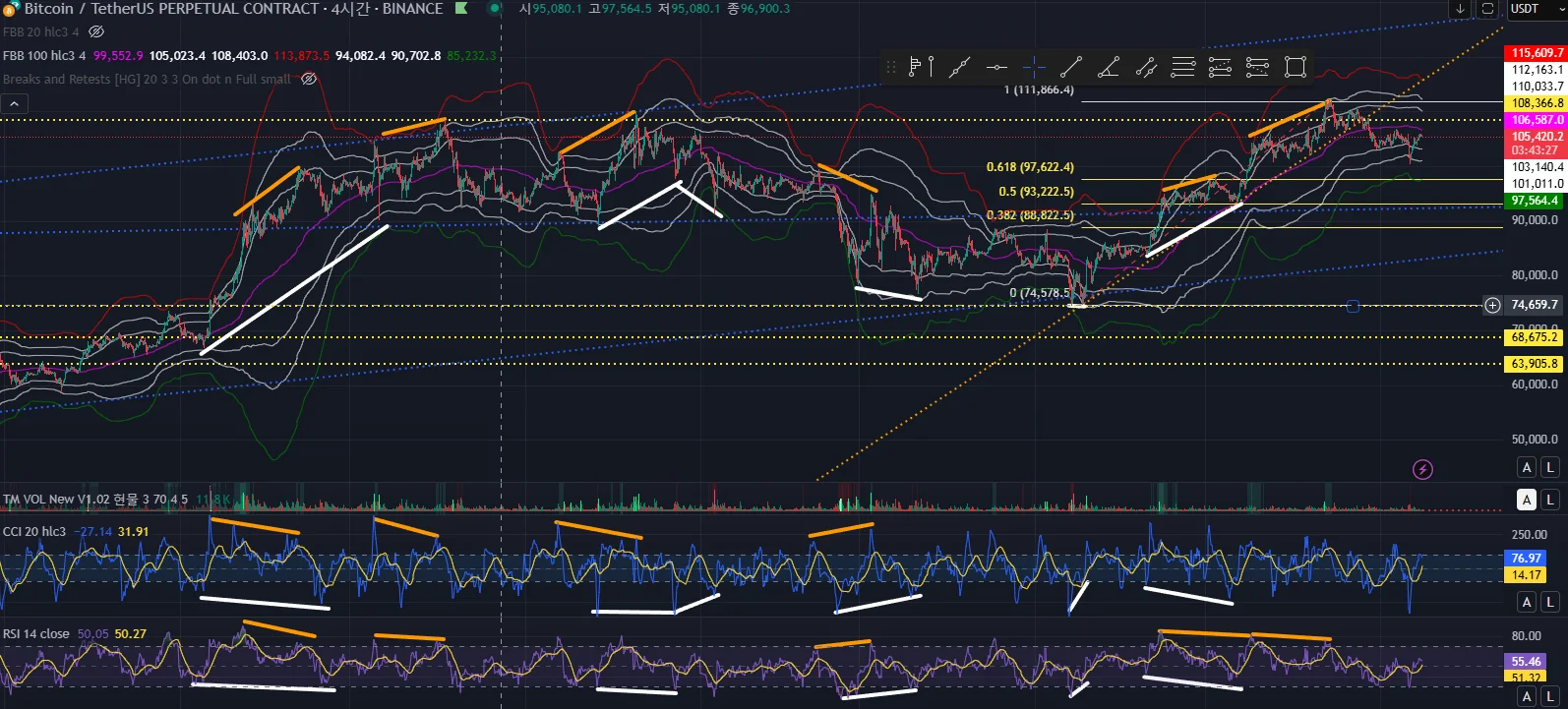Image resolution: width=1568 pixels, height=709 pixels.
Task: Click the green 97,564.4 price label
Action: (1536, 201)
